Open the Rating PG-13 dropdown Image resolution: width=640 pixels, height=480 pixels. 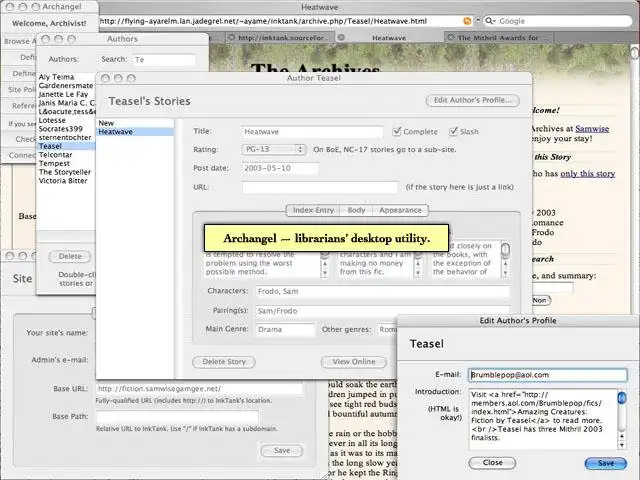pos(273,149)
